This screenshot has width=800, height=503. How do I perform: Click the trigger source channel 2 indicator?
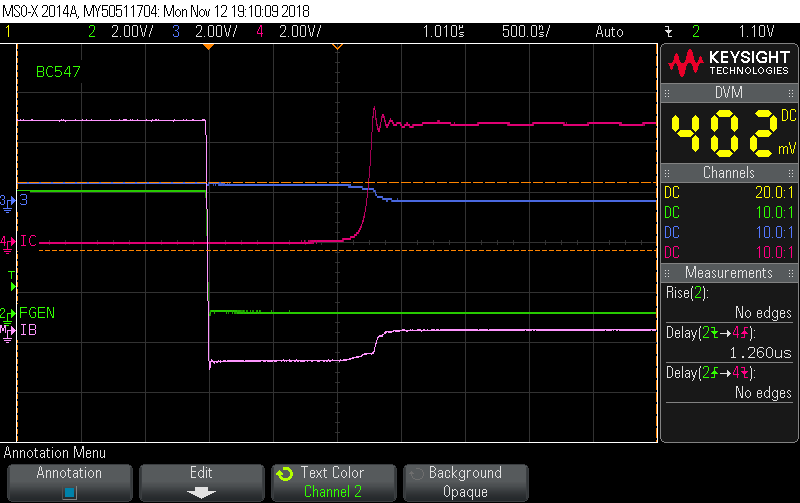click(x=695, y=32)
